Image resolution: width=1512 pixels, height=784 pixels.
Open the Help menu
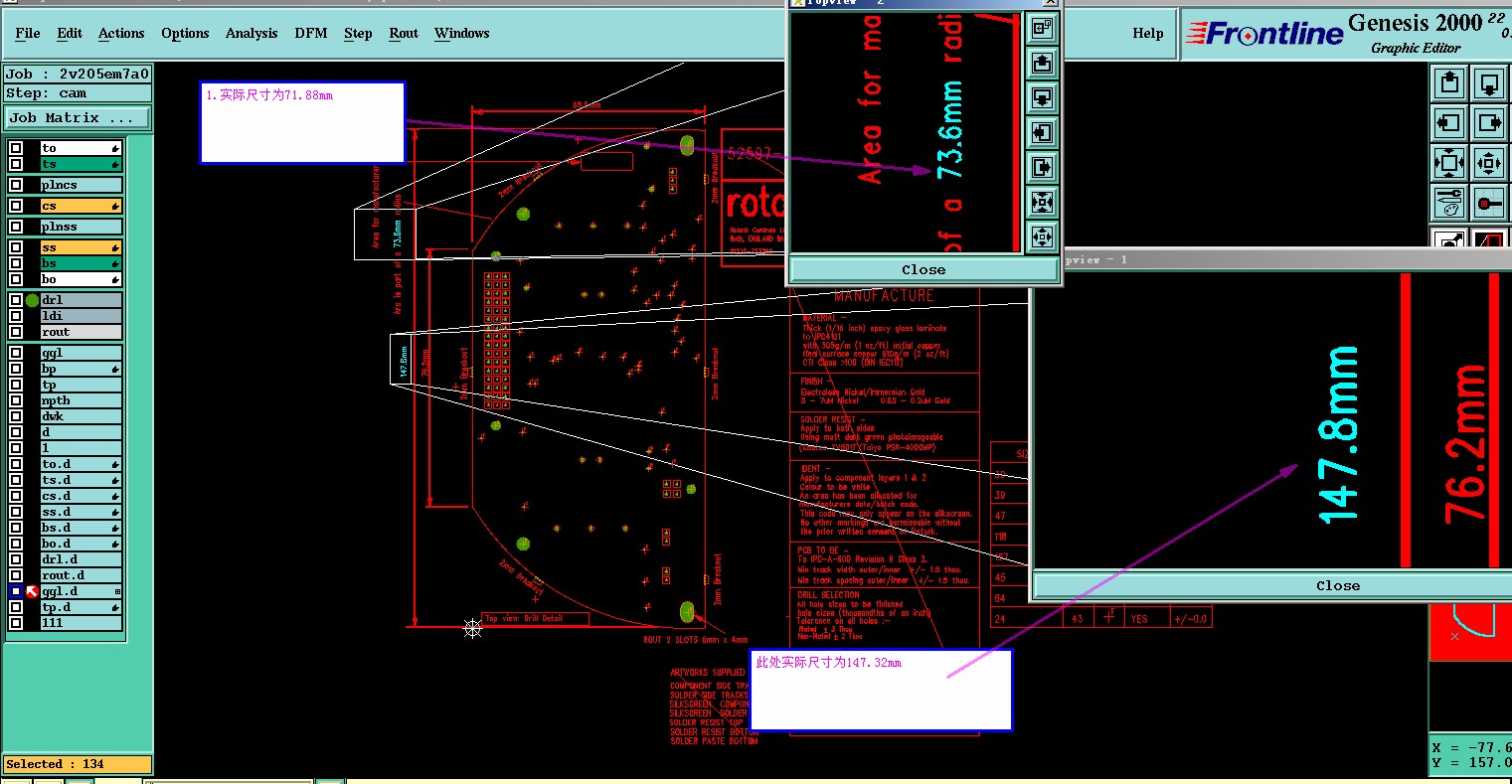click(x=1148, y=33)
